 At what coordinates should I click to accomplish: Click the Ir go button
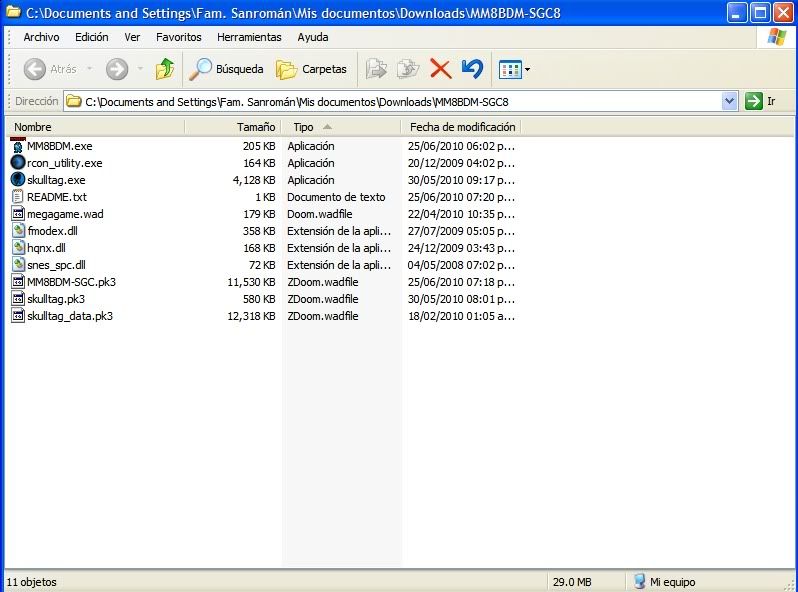761,101
